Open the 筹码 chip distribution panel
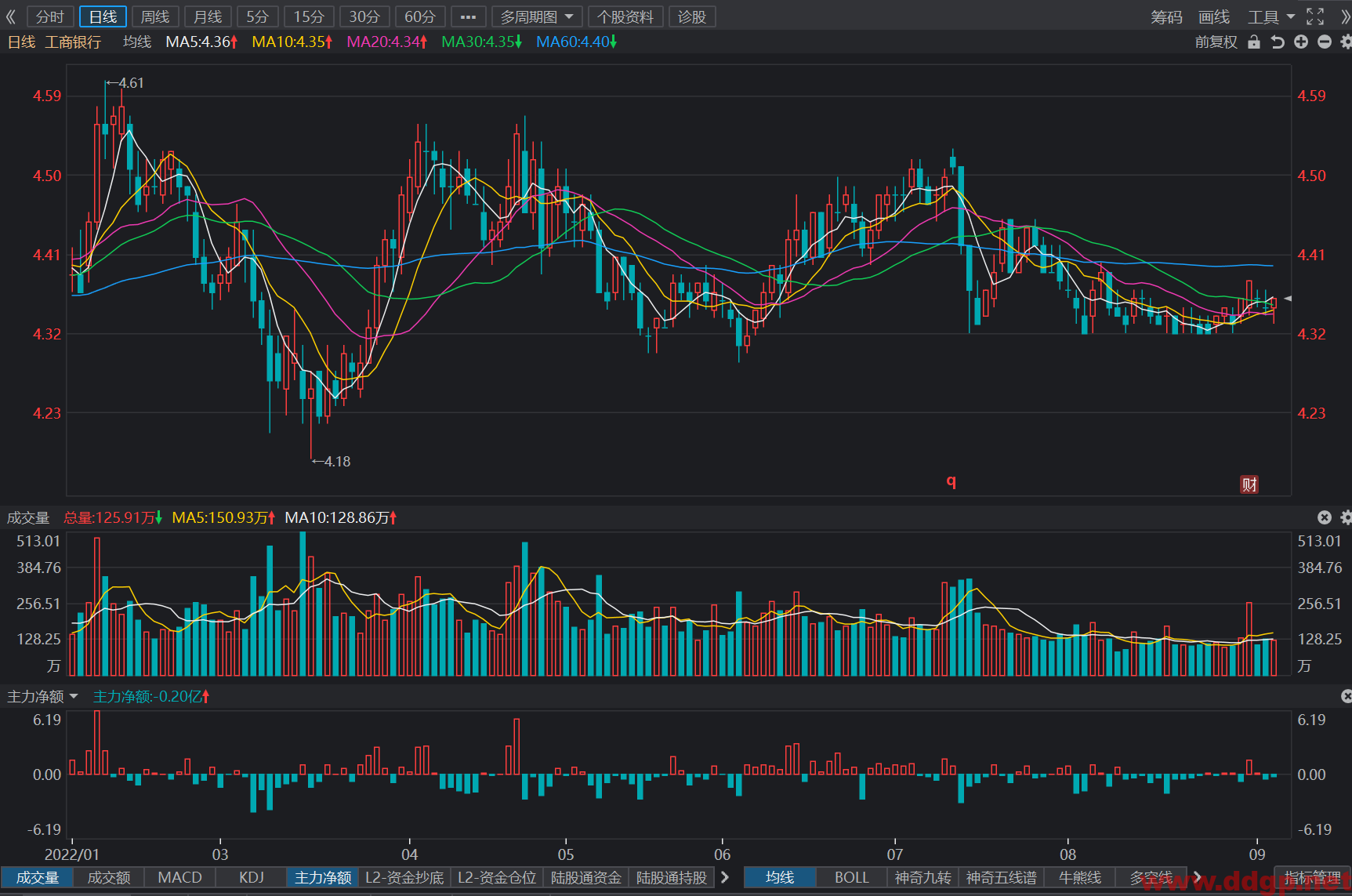 pos(1166,17)
